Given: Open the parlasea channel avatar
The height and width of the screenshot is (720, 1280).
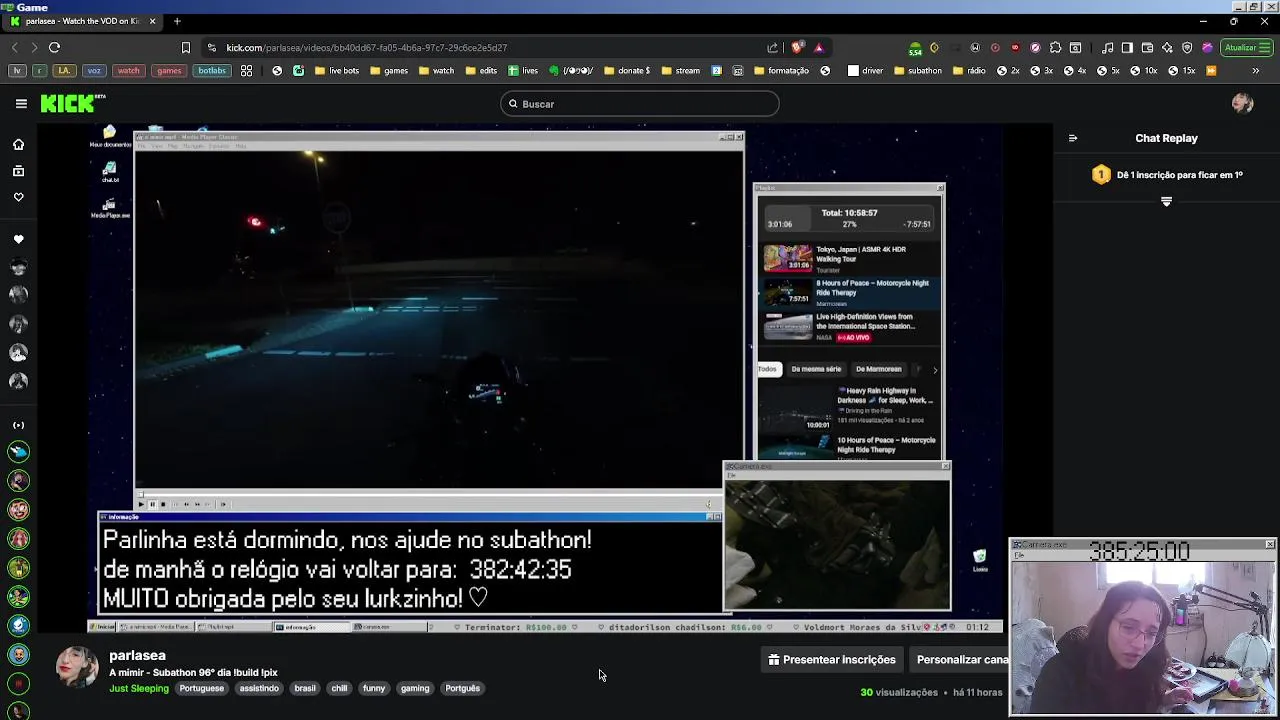Looking at the screenshot, I should (x=77, y=668).
